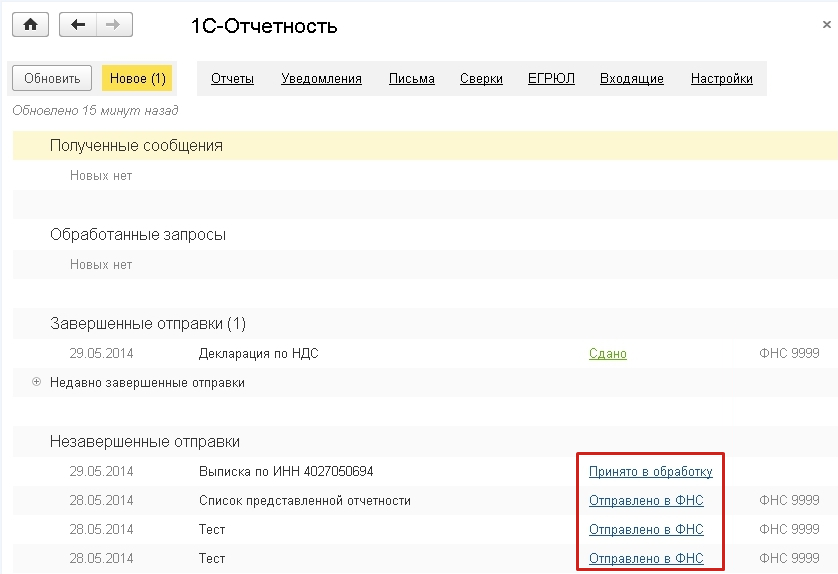Click Новых нет under Полученные сообщения
Screen dimensions: 838x574
tap(101, 175)
